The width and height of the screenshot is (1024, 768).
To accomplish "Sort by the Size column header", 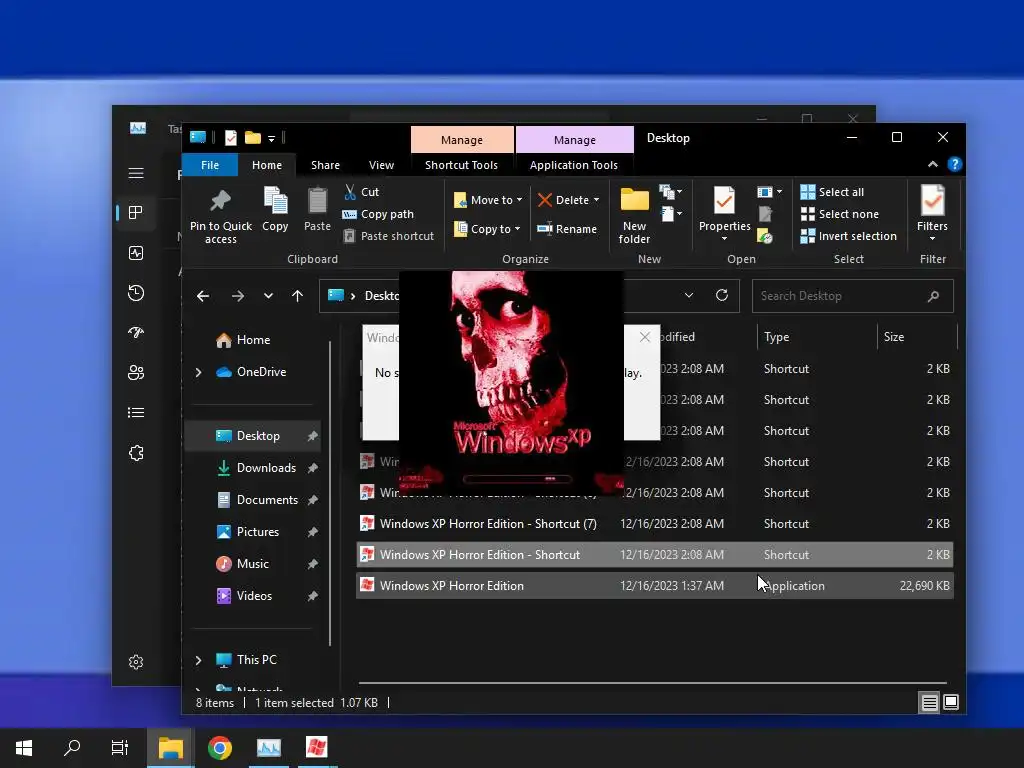I will [916, 337].
